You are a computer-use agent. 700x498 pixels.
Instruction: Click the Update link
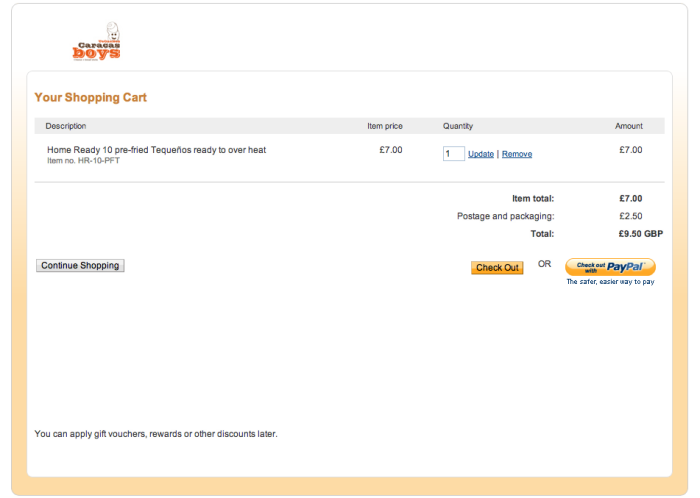tap(481, 154)
